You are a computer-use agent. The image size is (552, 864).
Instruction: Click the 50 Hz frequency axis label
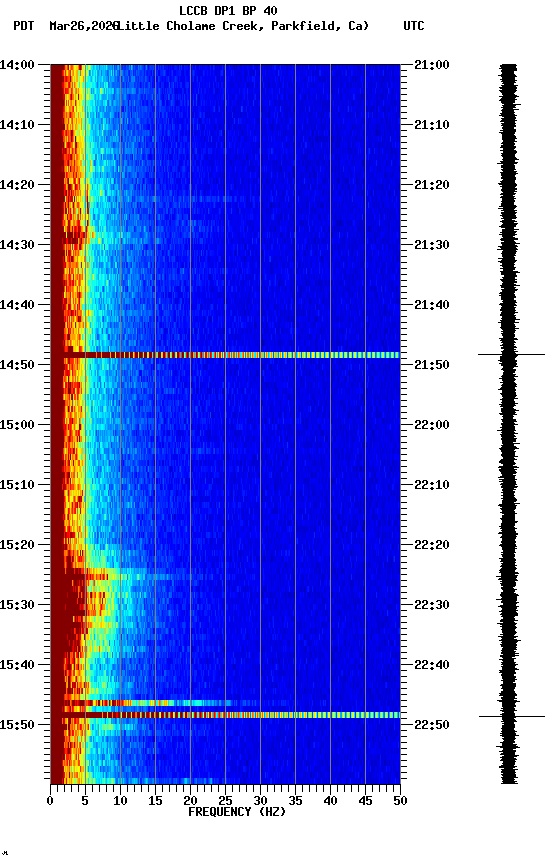[400, 801]
